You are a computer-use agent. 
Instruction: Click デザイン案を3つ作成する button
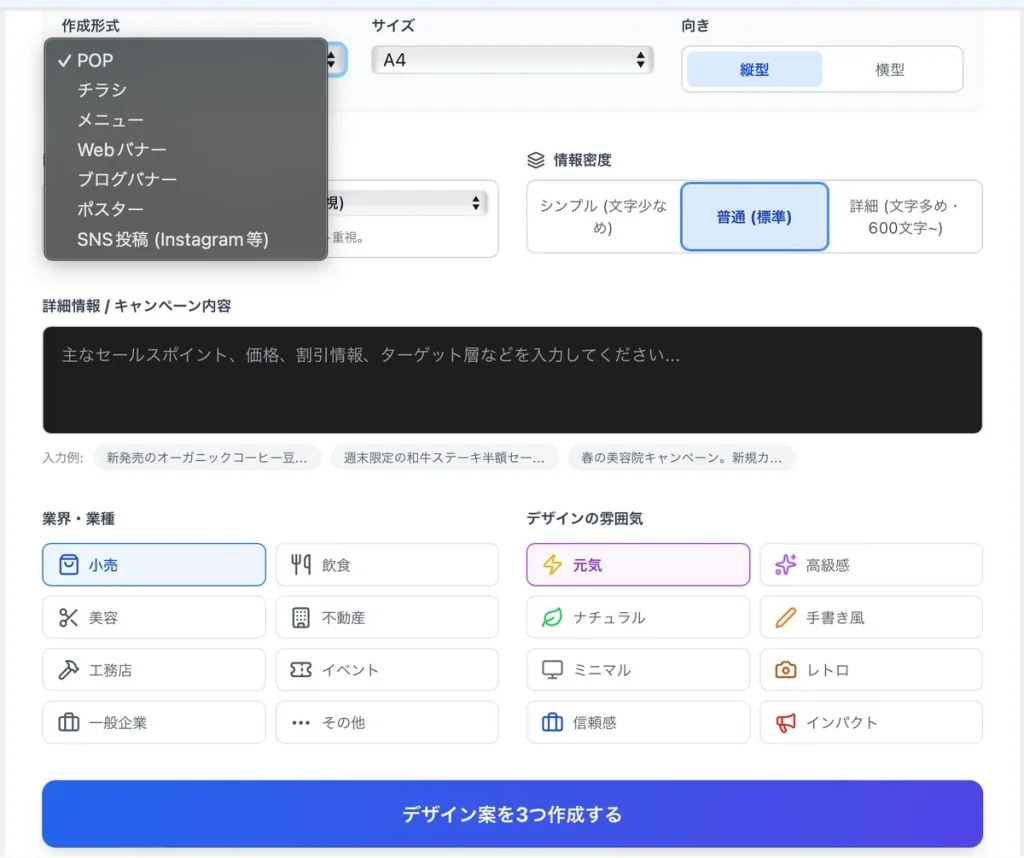tap(512, 814)
